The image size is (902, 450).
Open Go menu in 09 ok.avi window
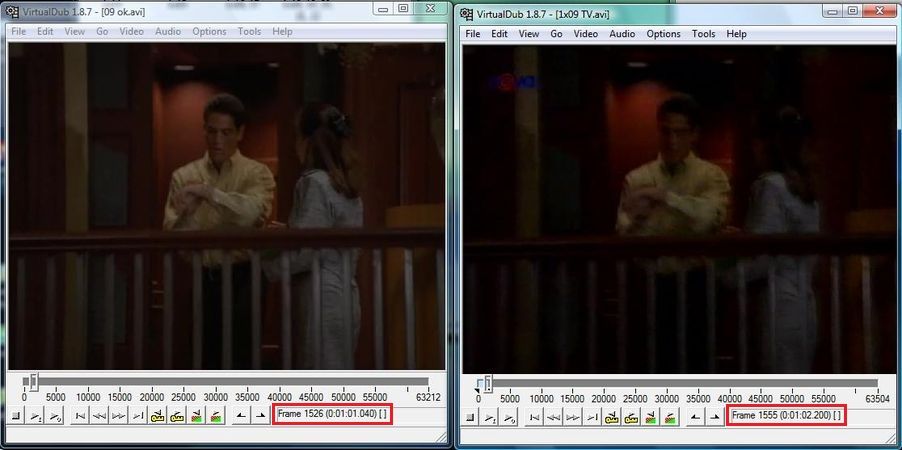point(102,32)
